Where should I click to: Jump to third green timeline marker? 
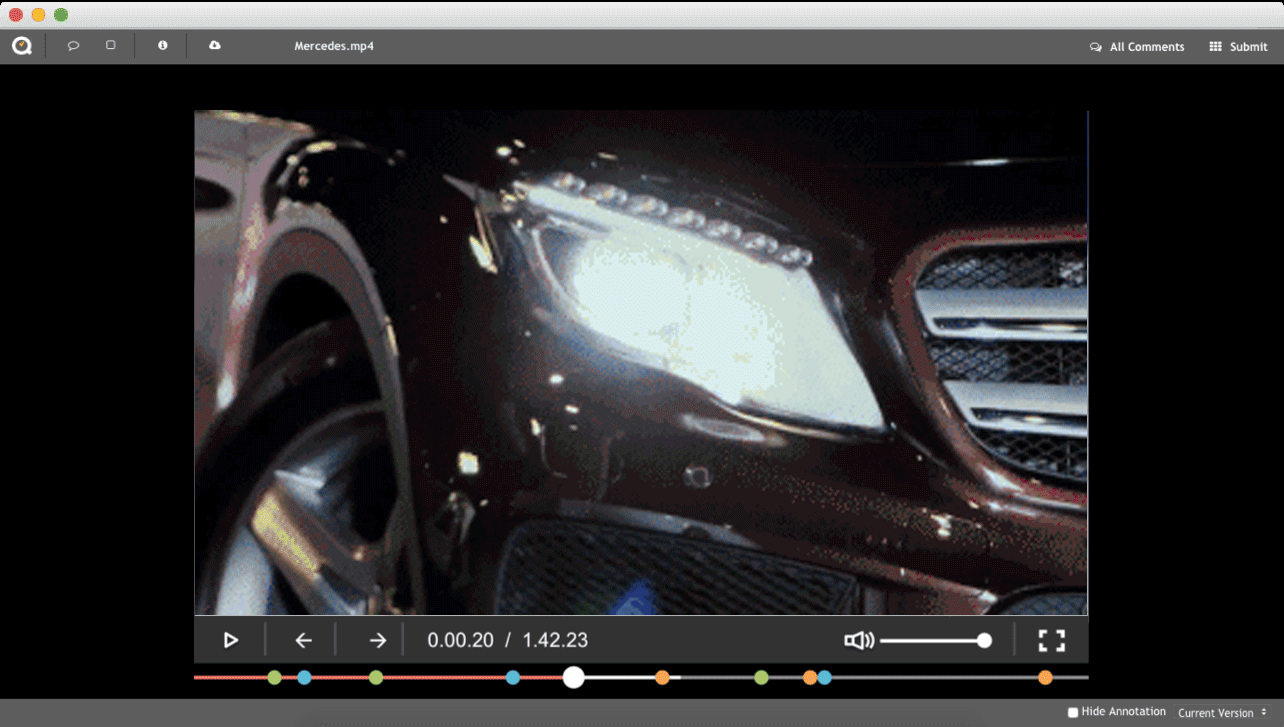point(761,677)
